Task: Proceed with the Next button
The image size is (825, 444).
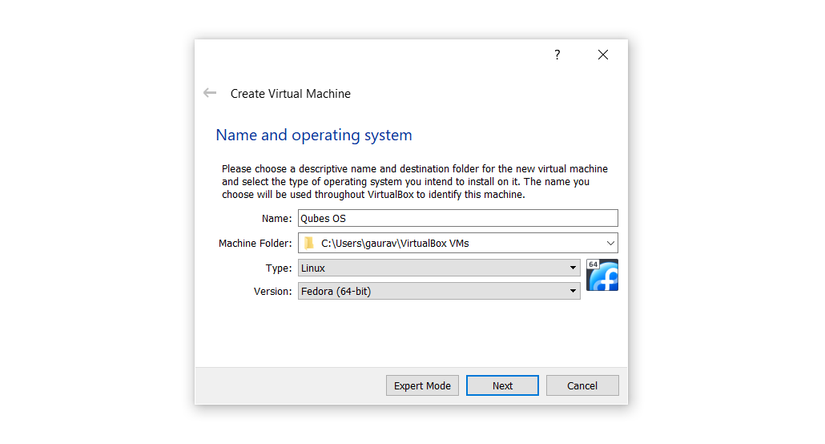Action: [502, 386]
